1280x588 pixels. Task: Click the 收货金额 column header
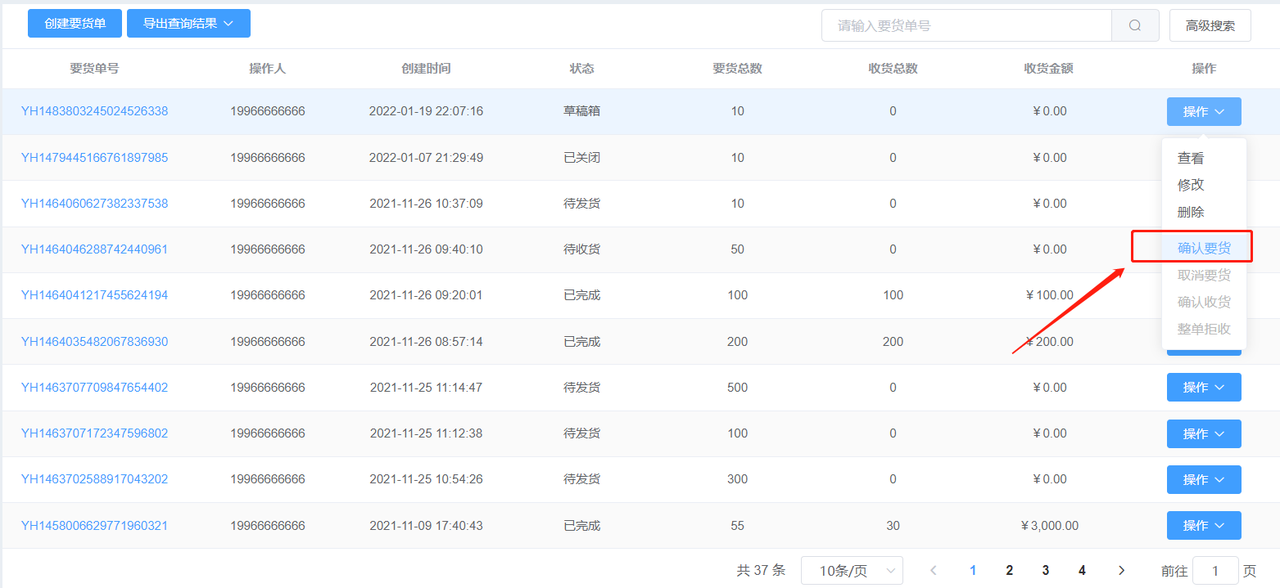tap(1048, 69)
